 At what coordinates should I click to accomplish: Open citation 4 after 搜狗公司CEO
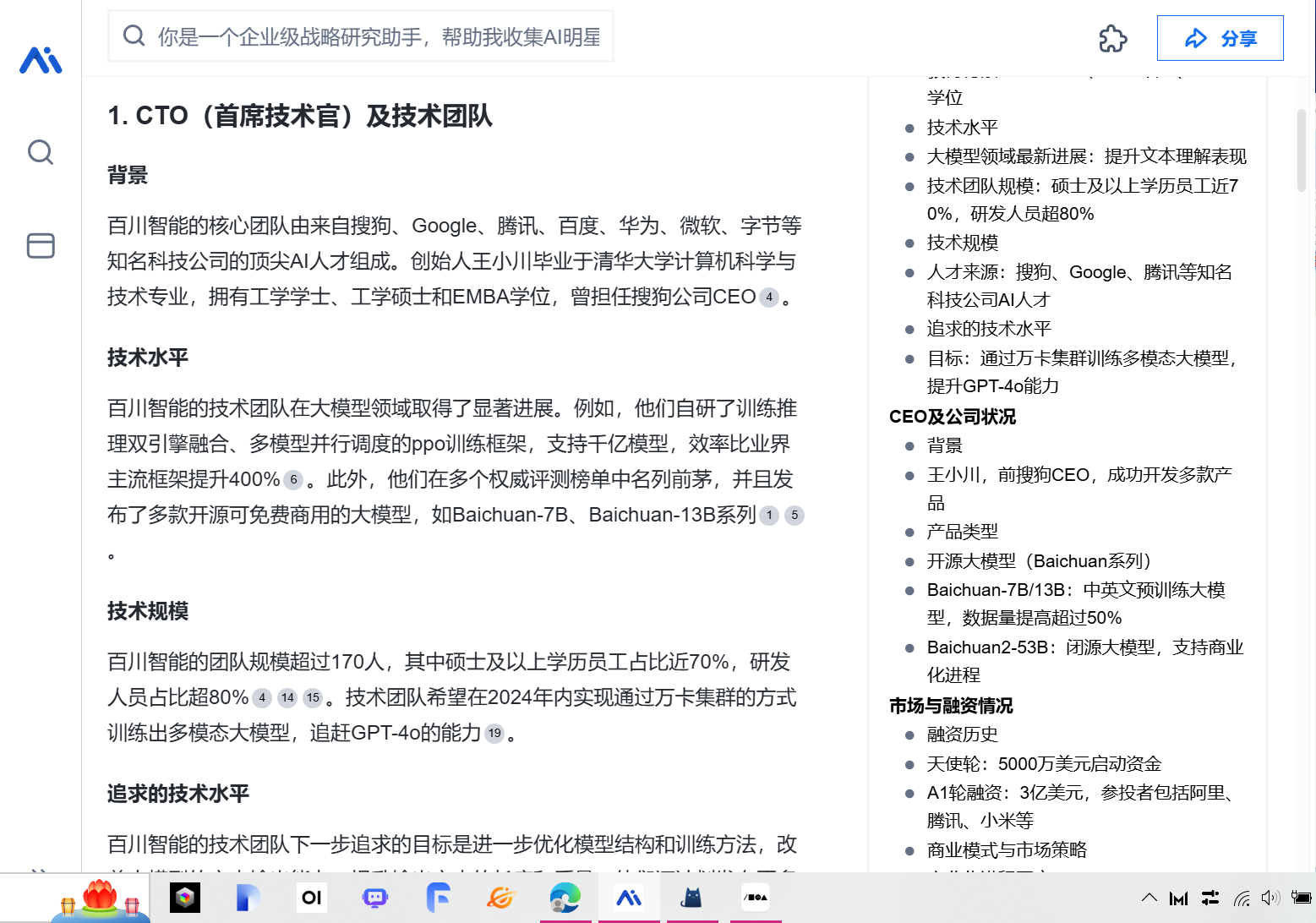768,298
